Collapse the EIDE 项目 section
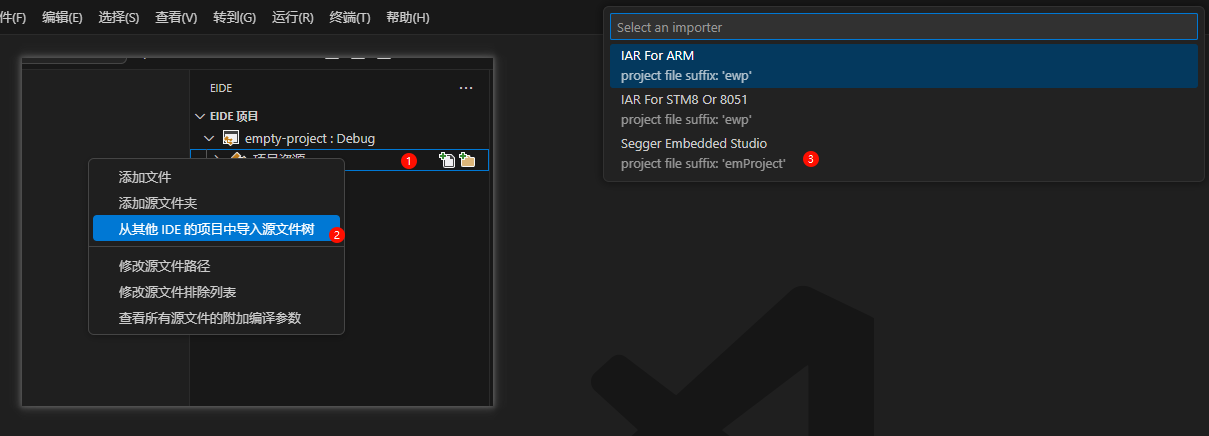Viewport: 1209px width, 436px height. pos(200,116)
